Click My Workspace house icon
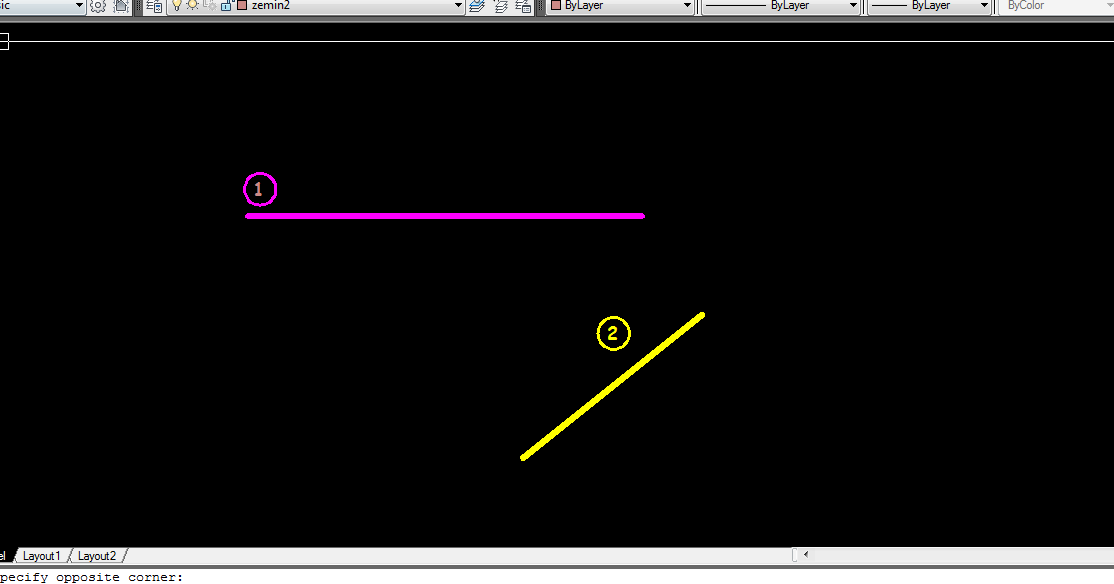The width and height of the screenshot is (1114, 584). tap(121, 6)
